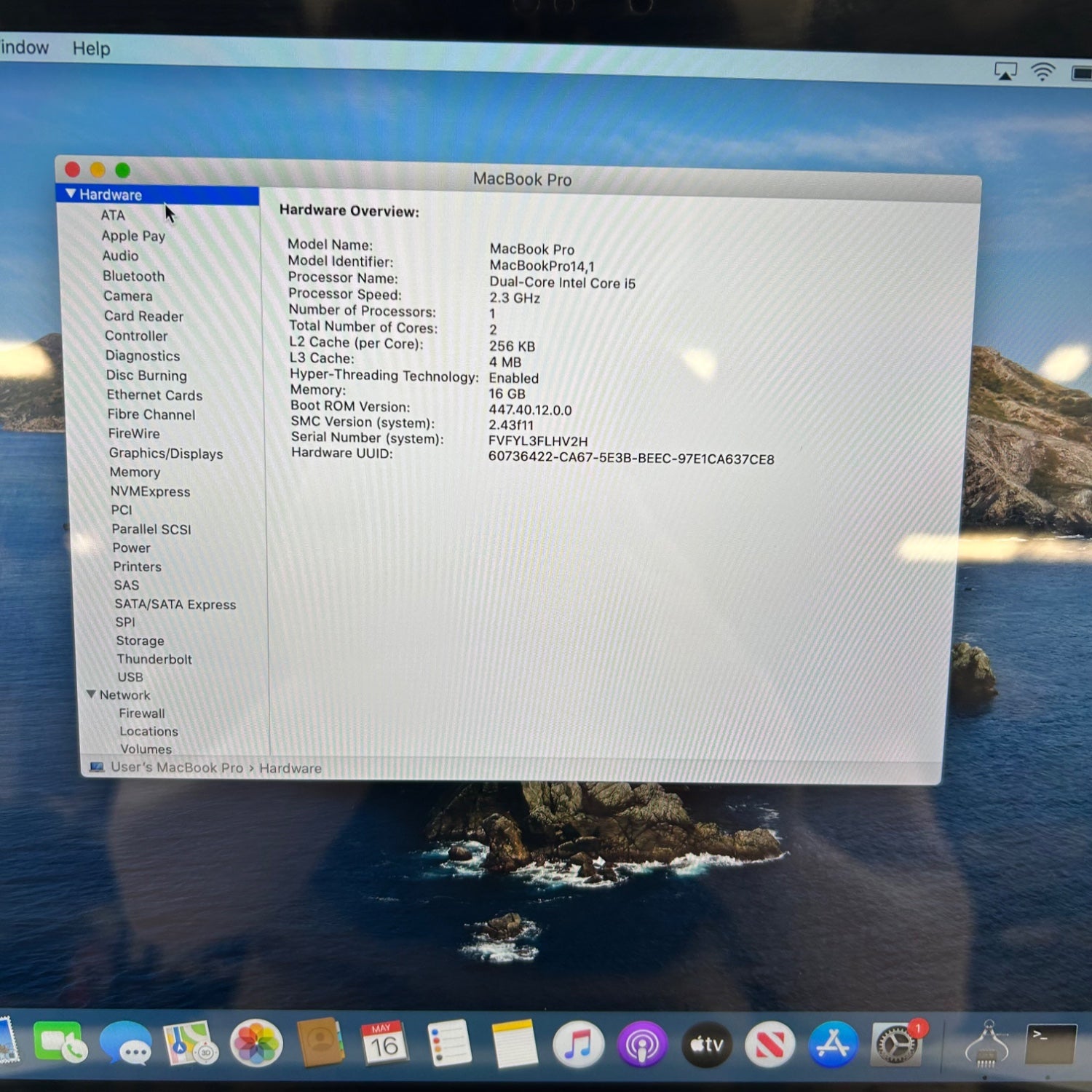Open the App Store from the Dock

click(x=833, y=1045)
